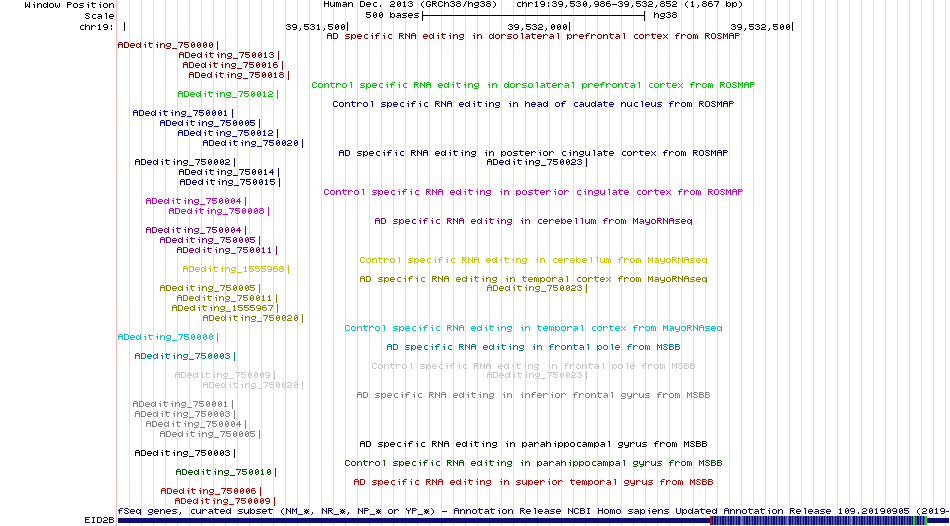Image resolution: width=950 pixels, height=526 pixels.
Task: Click the olive ADediting_750020 item
Action: pyautogui.click(x=253, y=318)
